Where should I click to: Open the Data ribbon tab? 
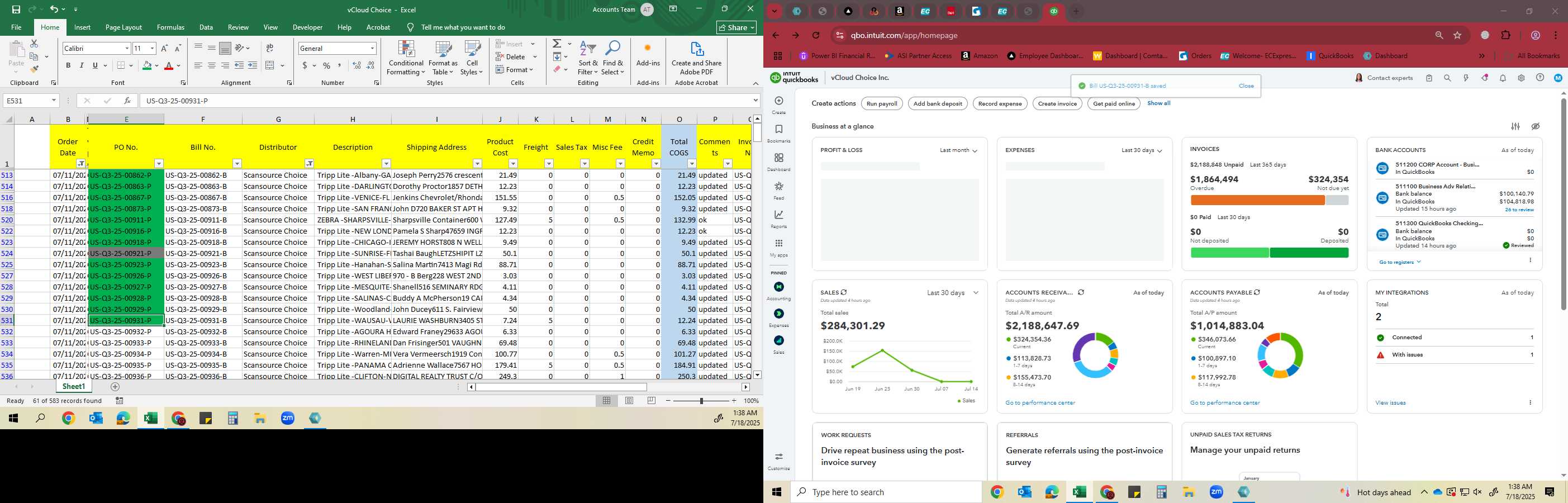click(x=206, y=27)
